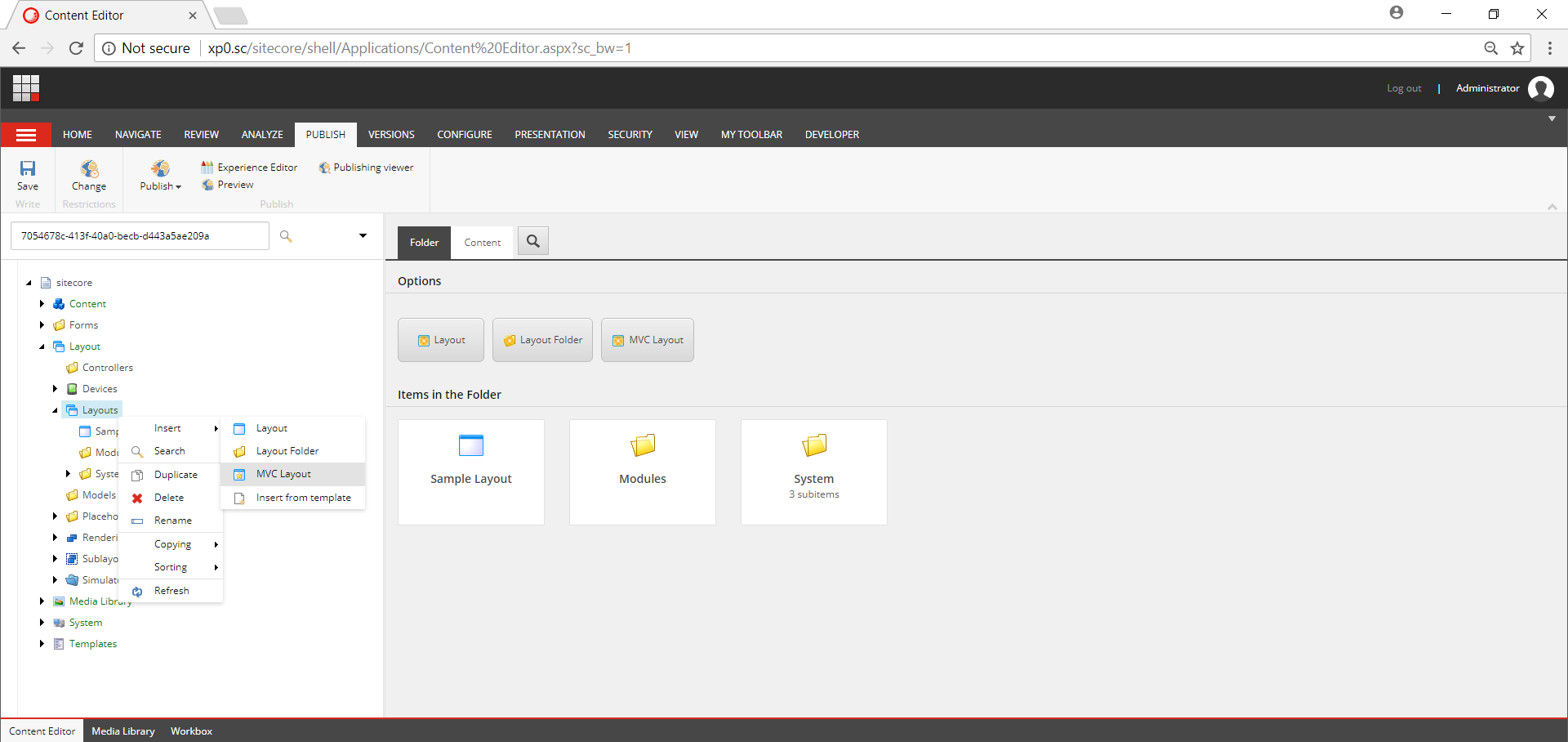The width and height of the screenshot is (1568, 742).
Task: Switch to the DEVELOPER ribbon tab
Action: (x=832, y=135)
